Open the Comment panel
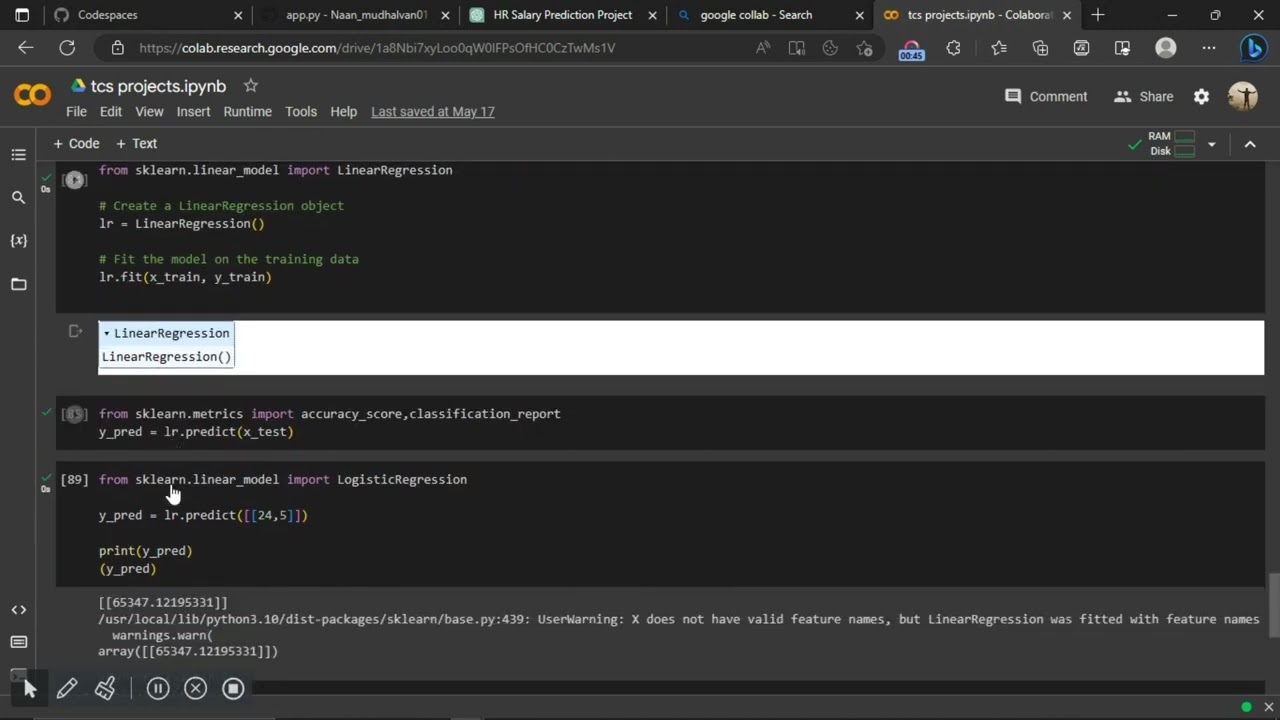This screenshot has height=720, width=1280. (x=1046, y=96)
